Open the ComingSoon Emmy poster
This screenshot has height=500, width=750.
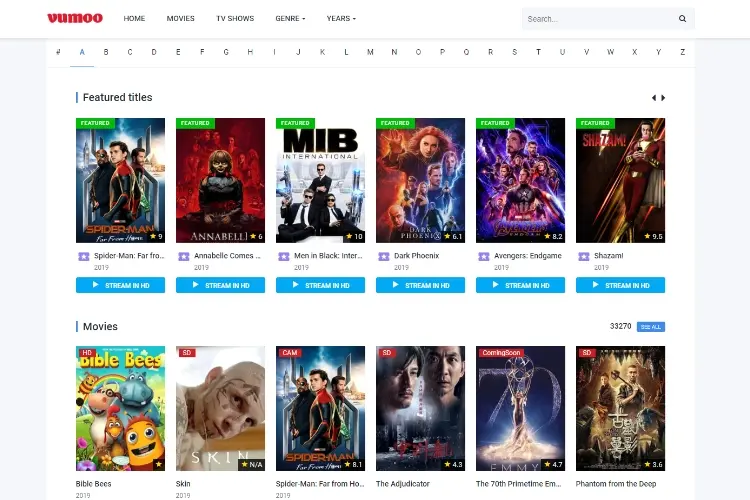pos(520,409)
